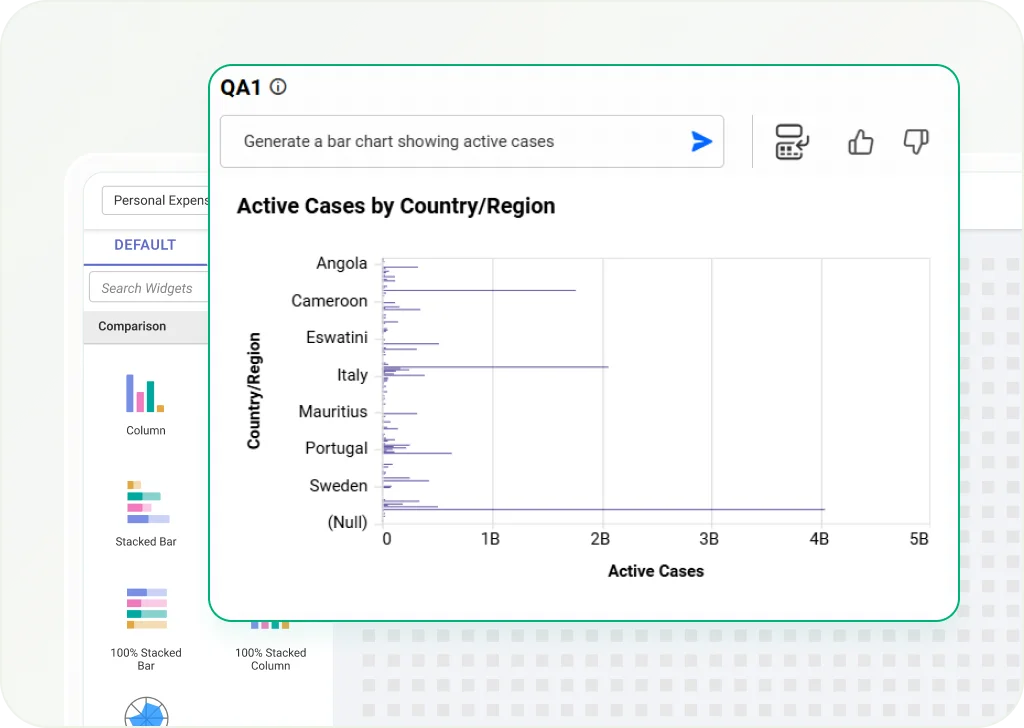Click the Active Cases by Country/Region title

click(x=395, y=207)
